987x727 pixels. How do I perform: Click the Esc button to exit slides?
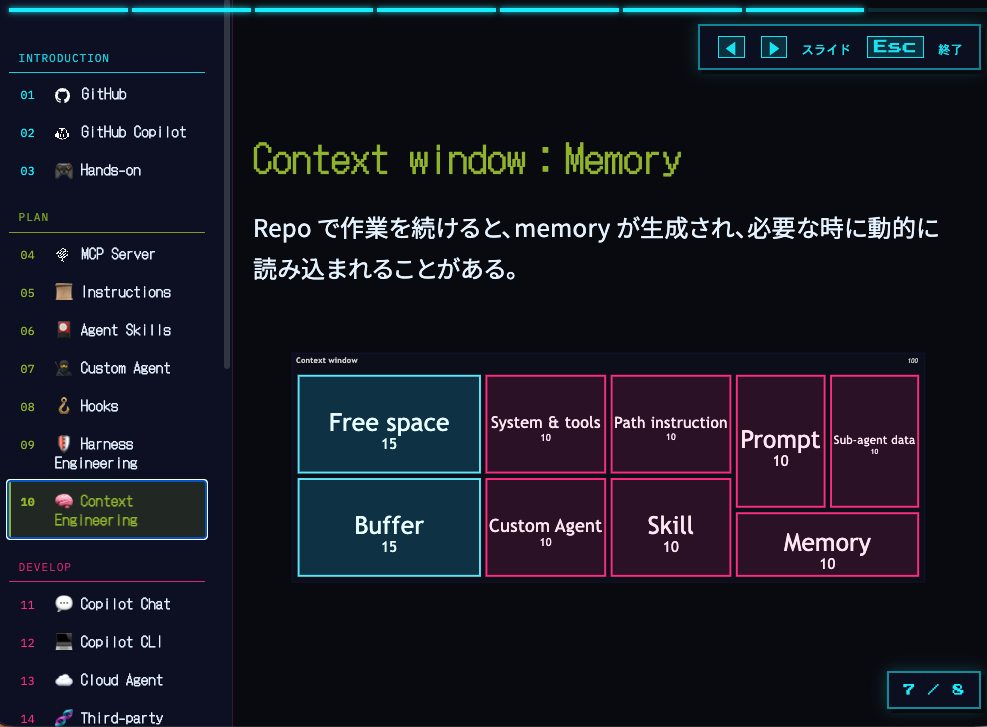pyautogui.click(x=895, y=47)
